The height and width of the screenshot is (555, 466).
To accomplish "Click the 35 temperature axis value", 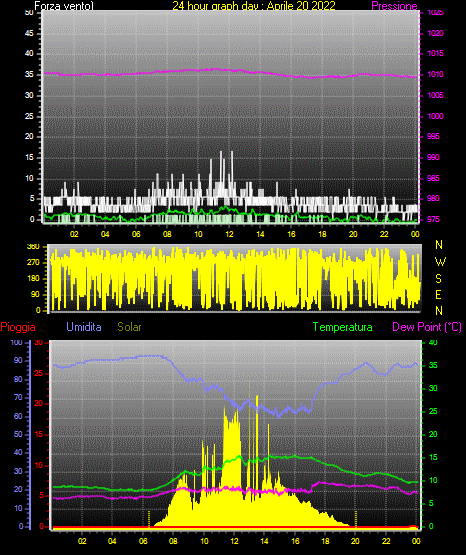I will [433, 365].
